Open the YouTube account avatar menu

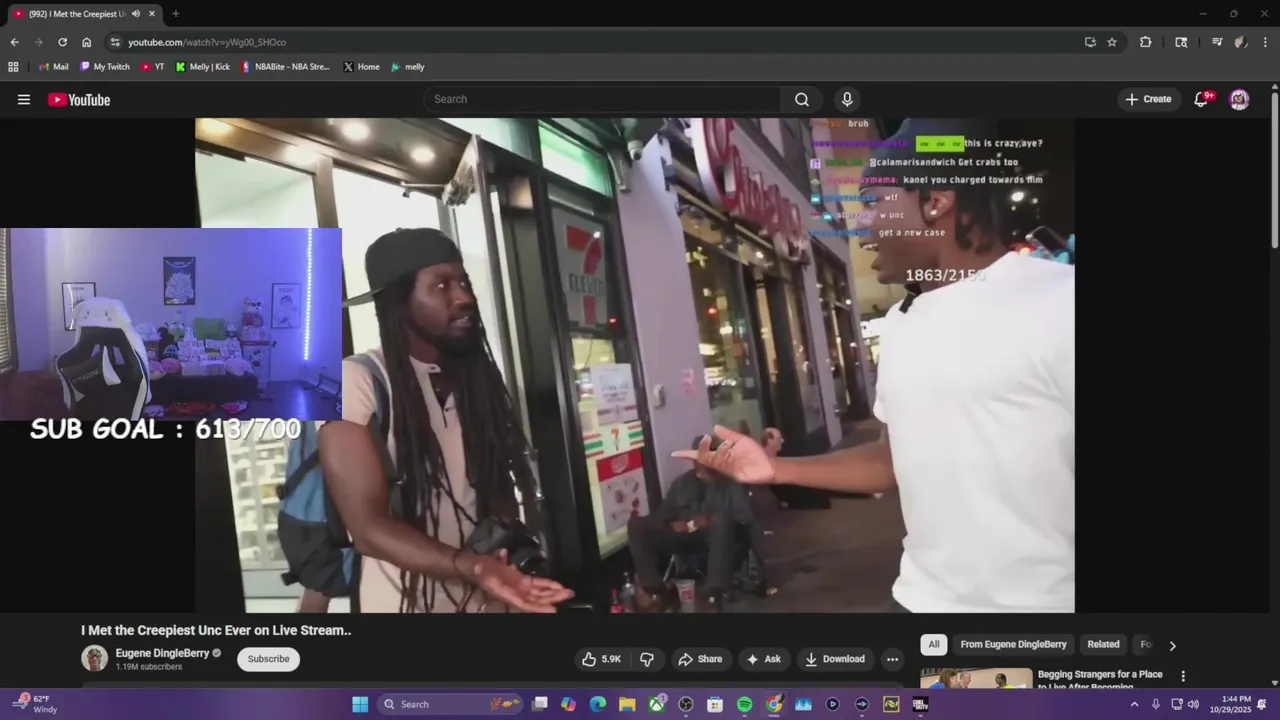click(x=1239, y=99)
